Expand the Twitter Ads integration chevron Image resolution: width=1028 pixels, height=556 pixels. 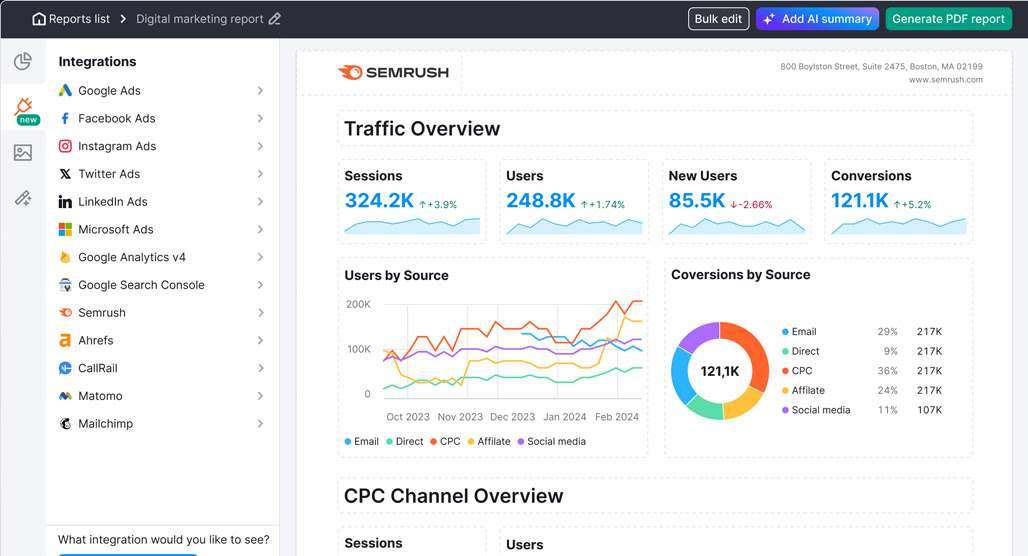(260, 174)
